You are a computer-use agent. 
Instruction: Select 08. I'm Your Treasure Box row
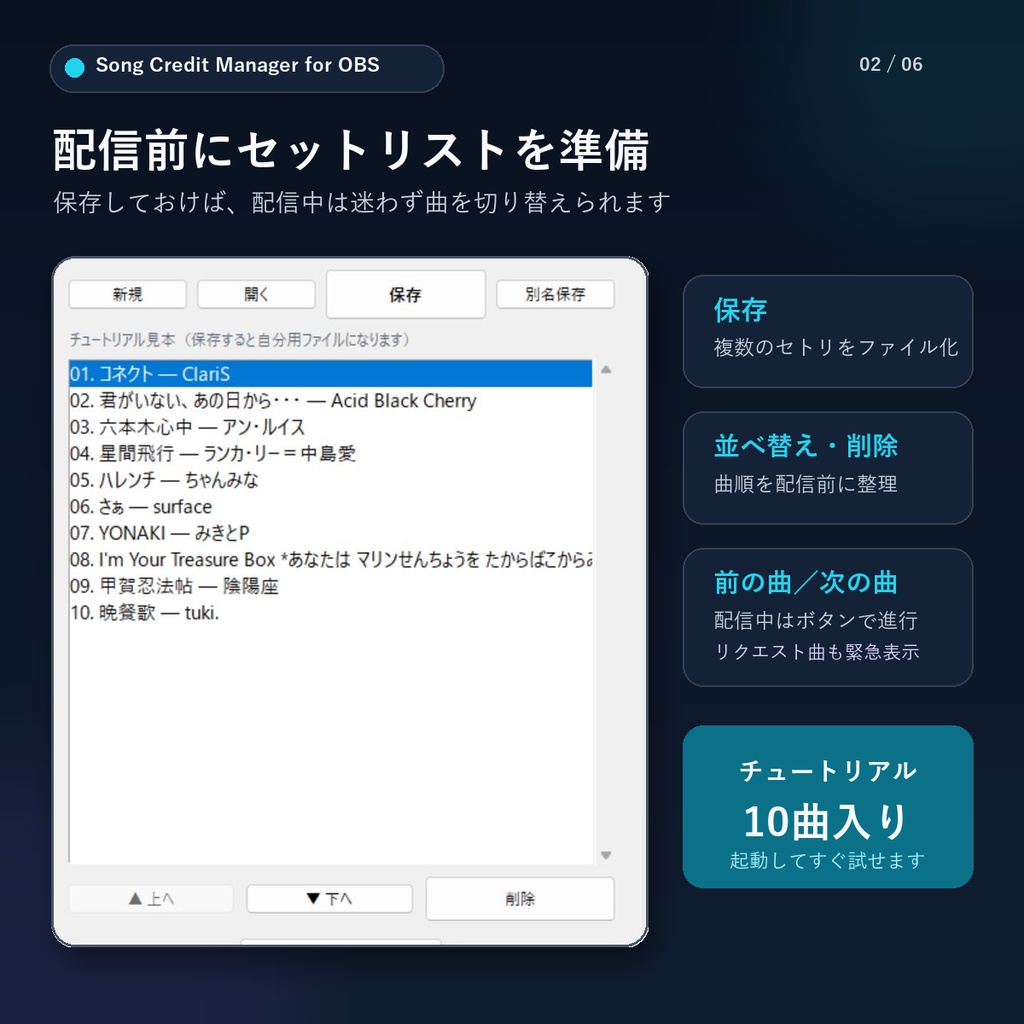(330, 560)
